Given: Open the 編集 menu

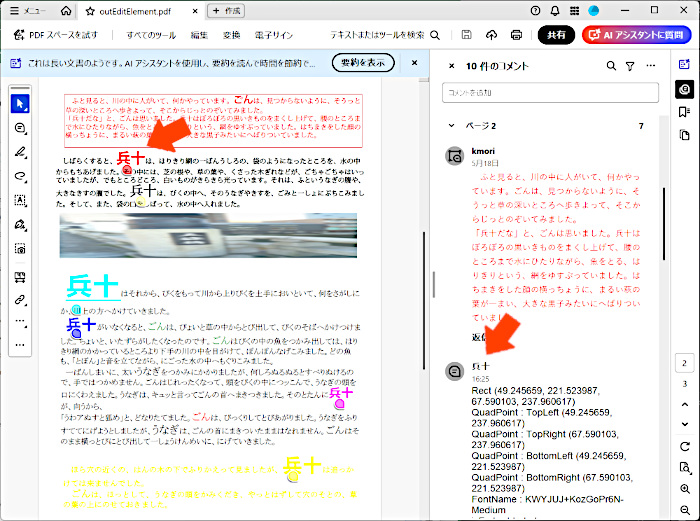Looking at the screenshot, I should pos(199,35).
